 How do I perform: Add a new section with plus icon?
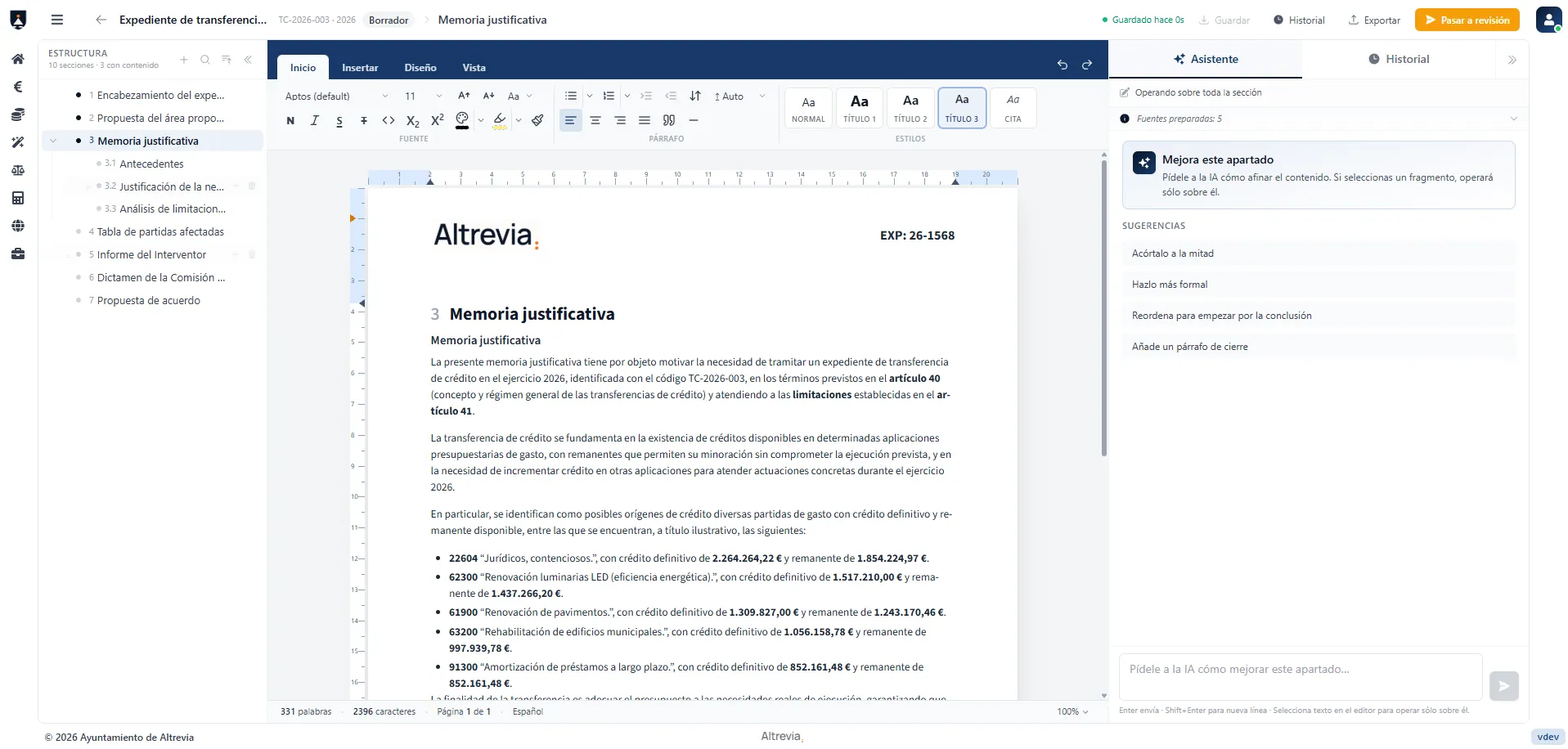pos(184,59)
